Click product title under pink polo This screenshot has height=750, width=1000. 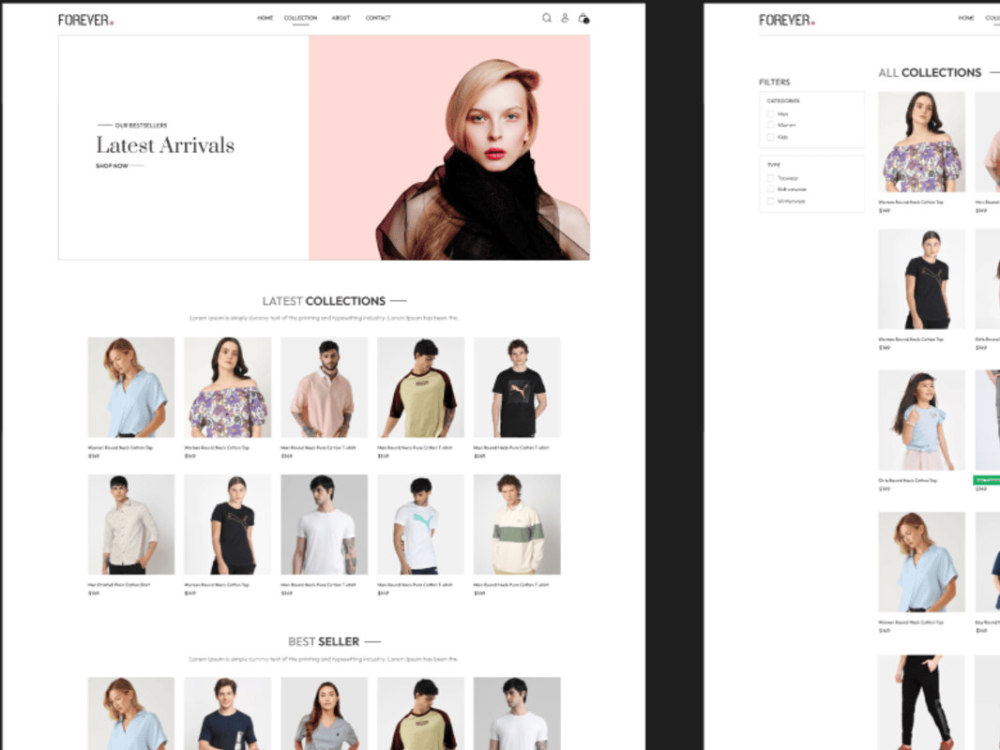coord(318,448)
